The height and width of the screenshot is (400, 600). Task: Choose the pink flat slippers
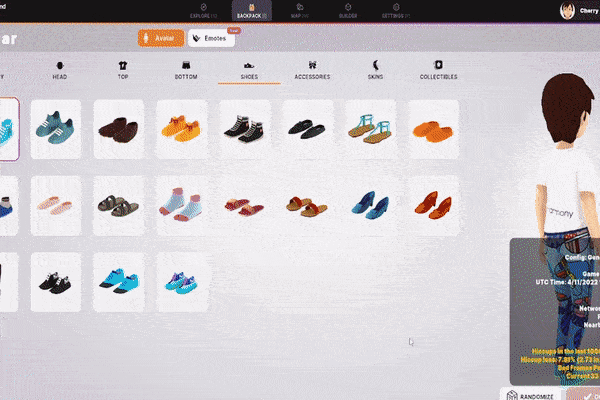point(56,206)
